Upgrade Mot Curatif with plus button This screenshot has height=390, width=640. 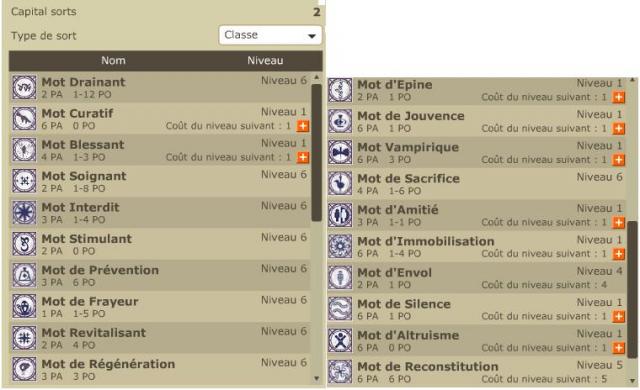[x=302, y=126]
